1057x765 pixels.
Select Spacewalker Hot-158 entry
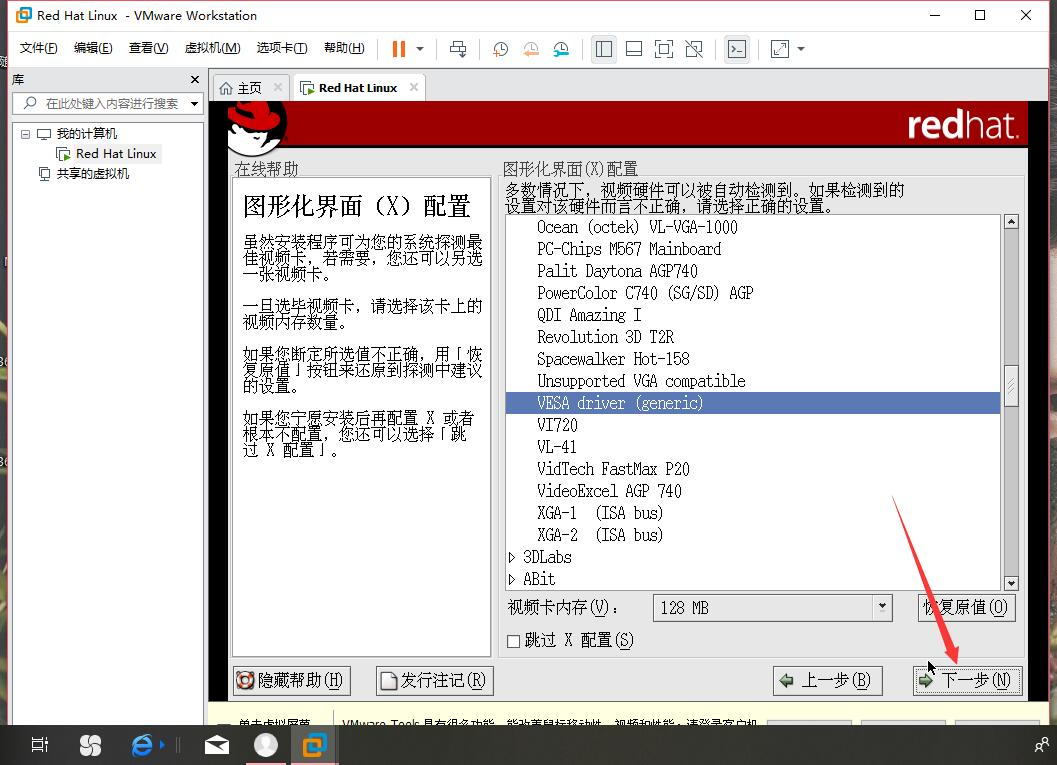click(x=752, y=359)
